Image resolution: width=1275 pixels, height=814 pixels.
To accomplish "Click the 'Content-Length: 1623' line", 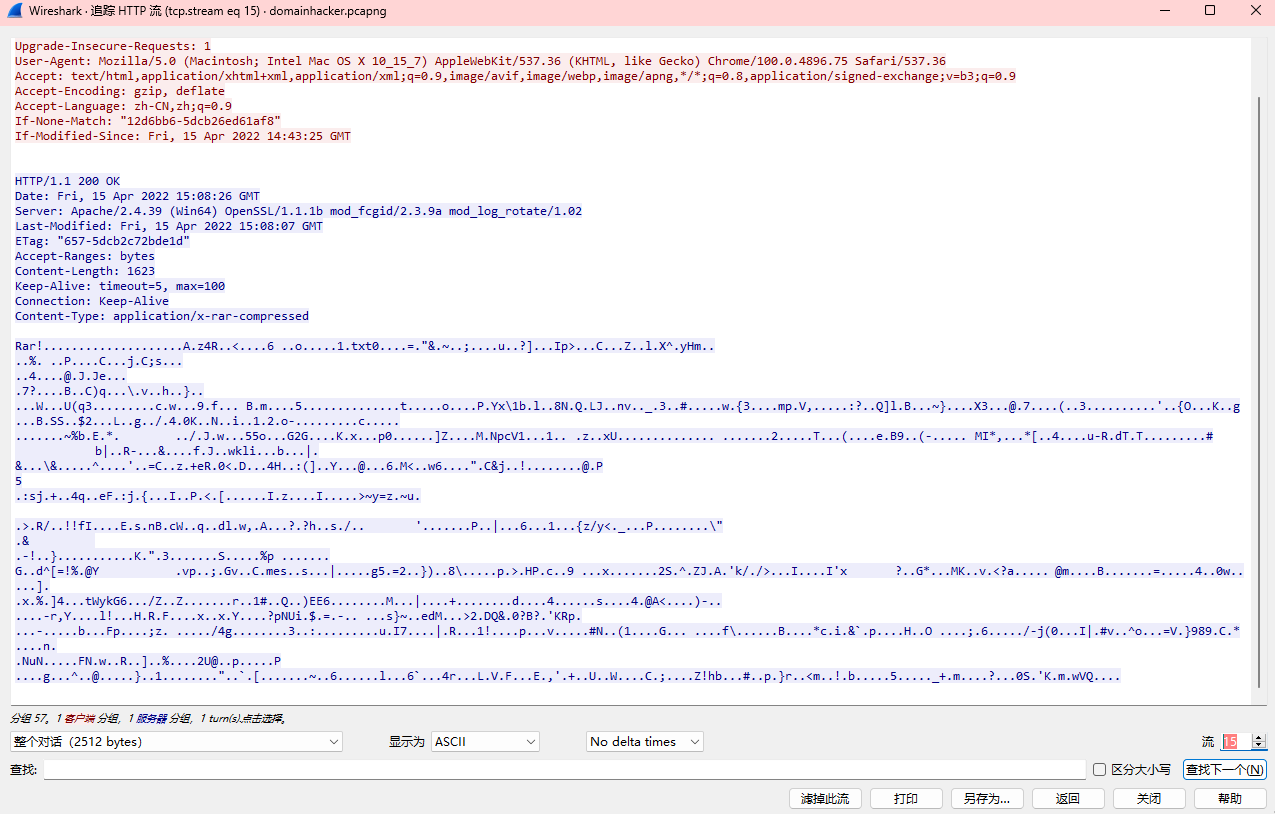I will coord(85,271).
